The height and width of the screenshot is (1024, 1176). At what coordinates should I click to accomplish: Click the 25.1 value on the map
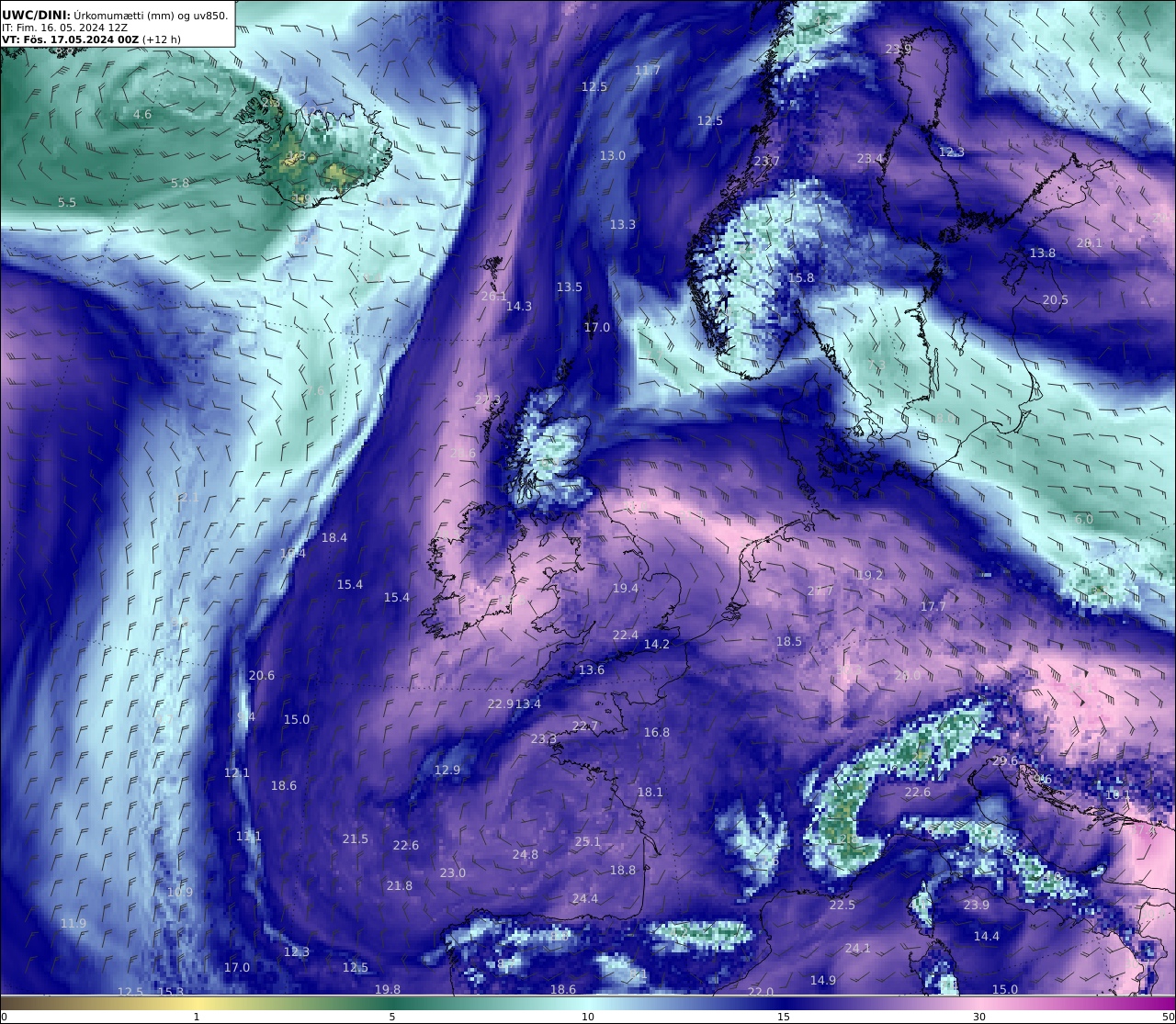588,842
